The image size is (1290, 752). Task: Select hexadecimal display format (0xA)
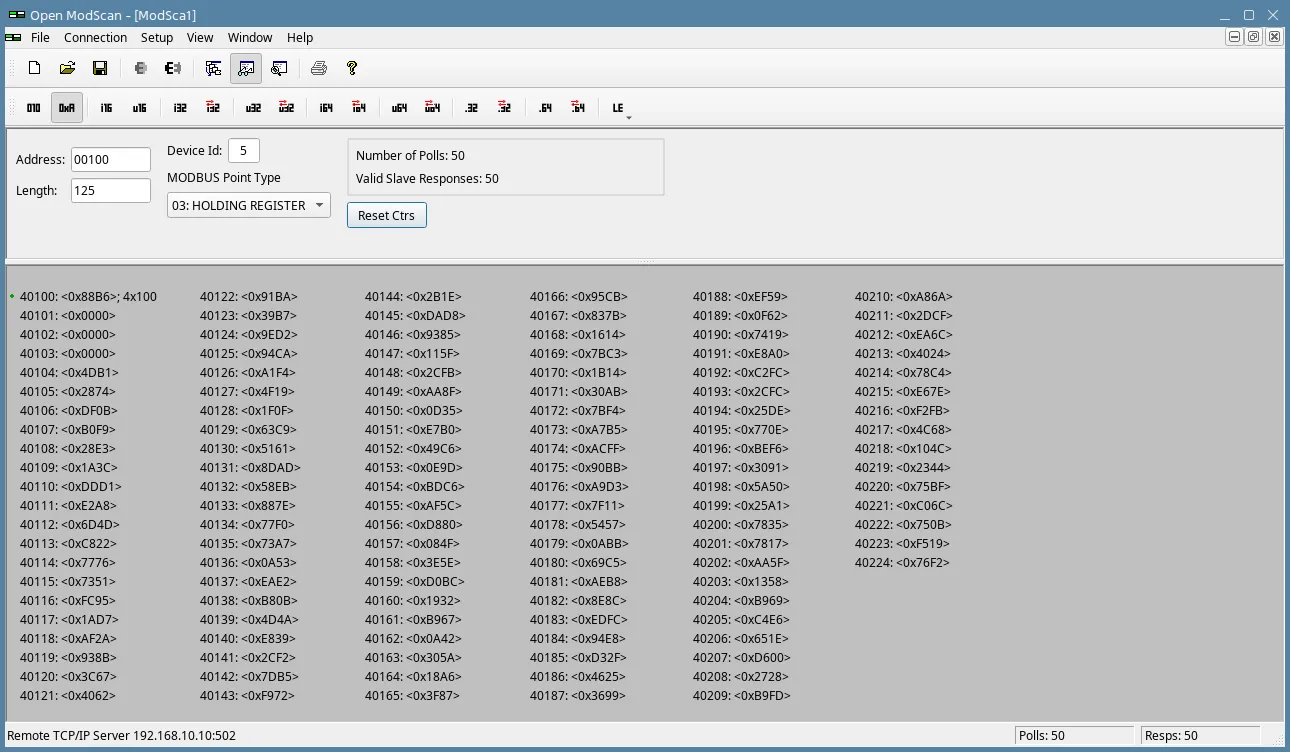pyautogui.click(x=66, y=107)
